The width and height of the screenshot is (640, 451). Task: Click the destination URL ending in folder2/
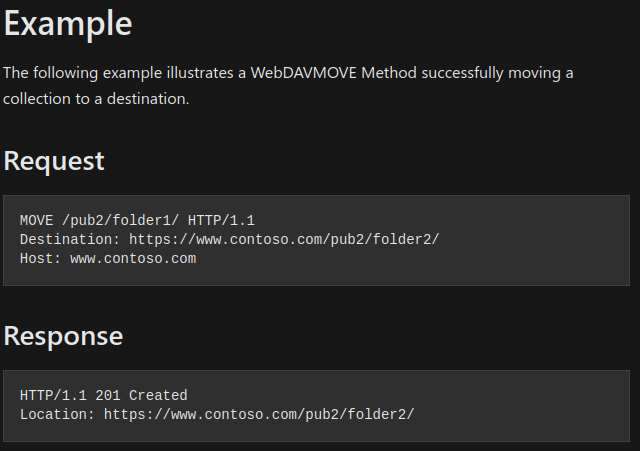coord(284,240)
